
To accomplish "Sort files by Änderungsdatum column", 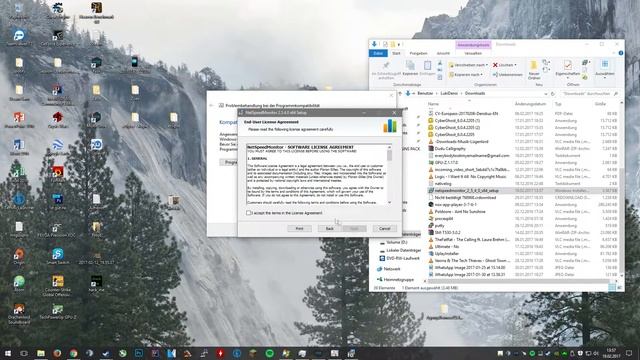I will [530, 104].
